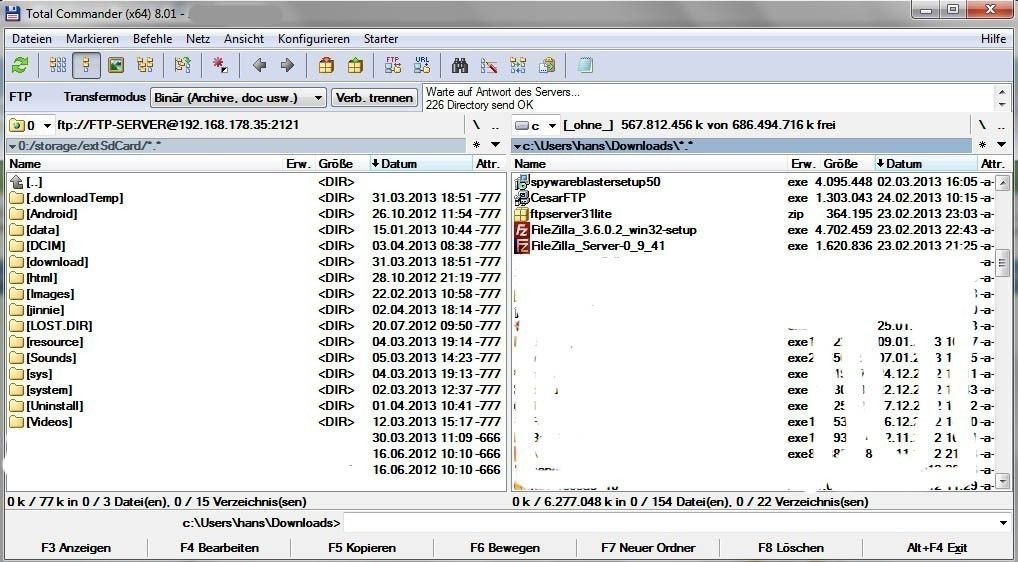This screenshot has width=1018, height=562.
Task: Switch to brief names-only view icon
Action: (58, 66)
